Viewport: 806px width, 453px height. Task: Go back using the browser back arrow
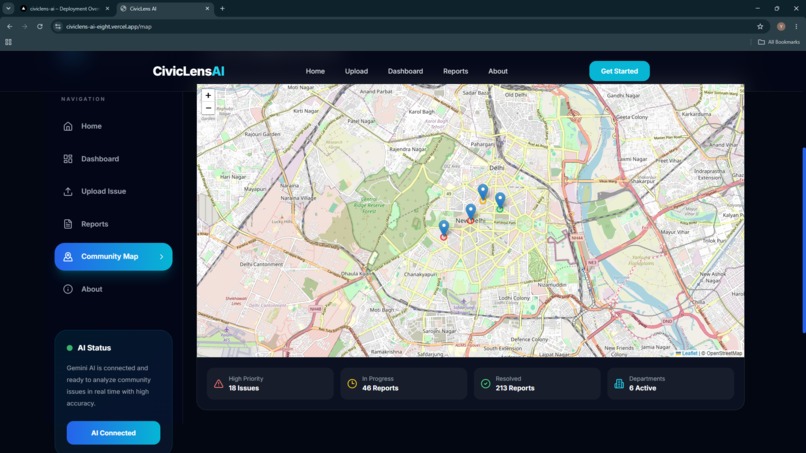pyautogui.click(x=10, y=26)
